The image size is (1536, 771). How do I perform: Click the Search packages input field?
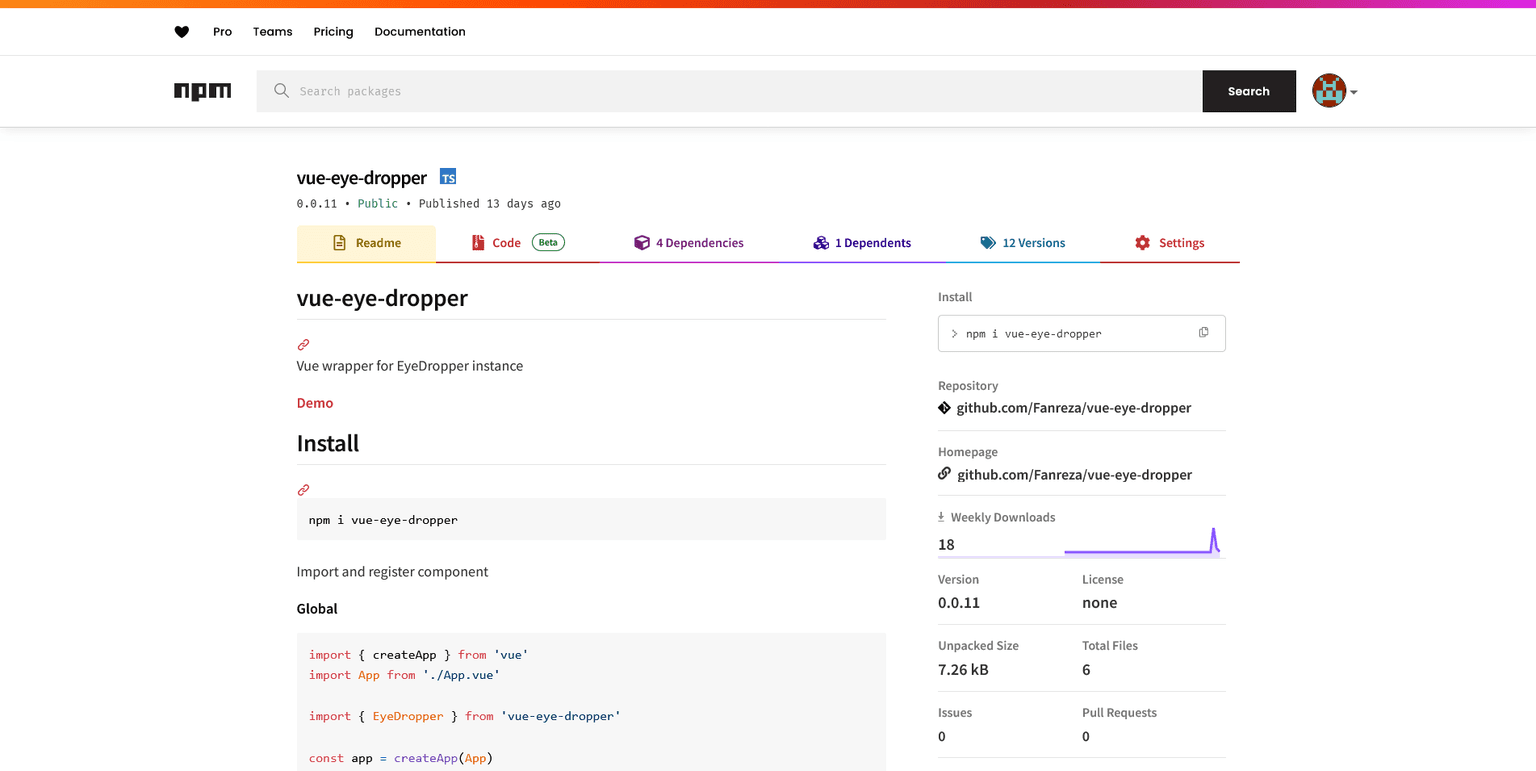(x=730, y=91)
